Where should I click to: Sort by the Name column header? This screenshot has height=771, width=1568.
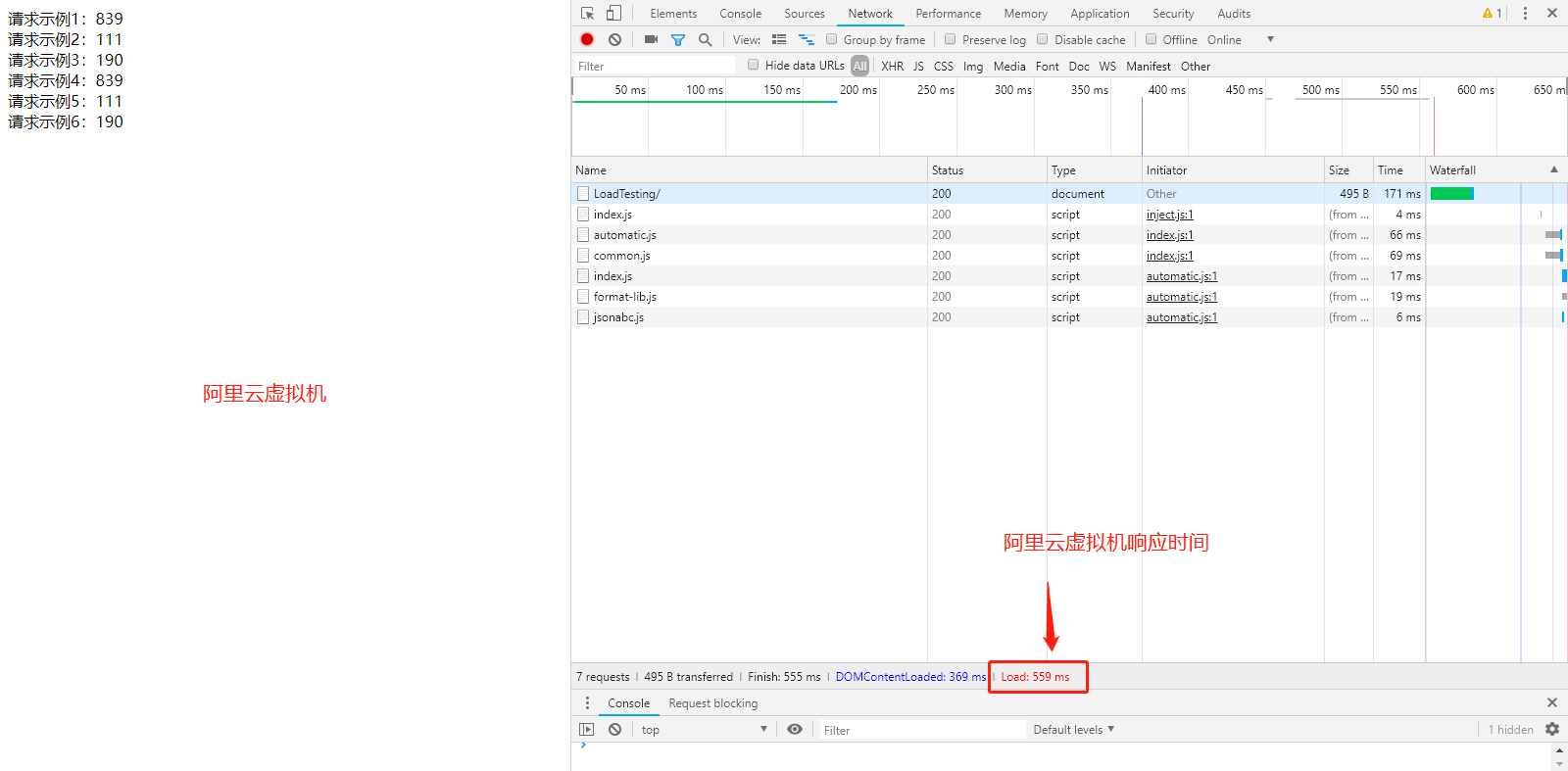tap(749, 169)
